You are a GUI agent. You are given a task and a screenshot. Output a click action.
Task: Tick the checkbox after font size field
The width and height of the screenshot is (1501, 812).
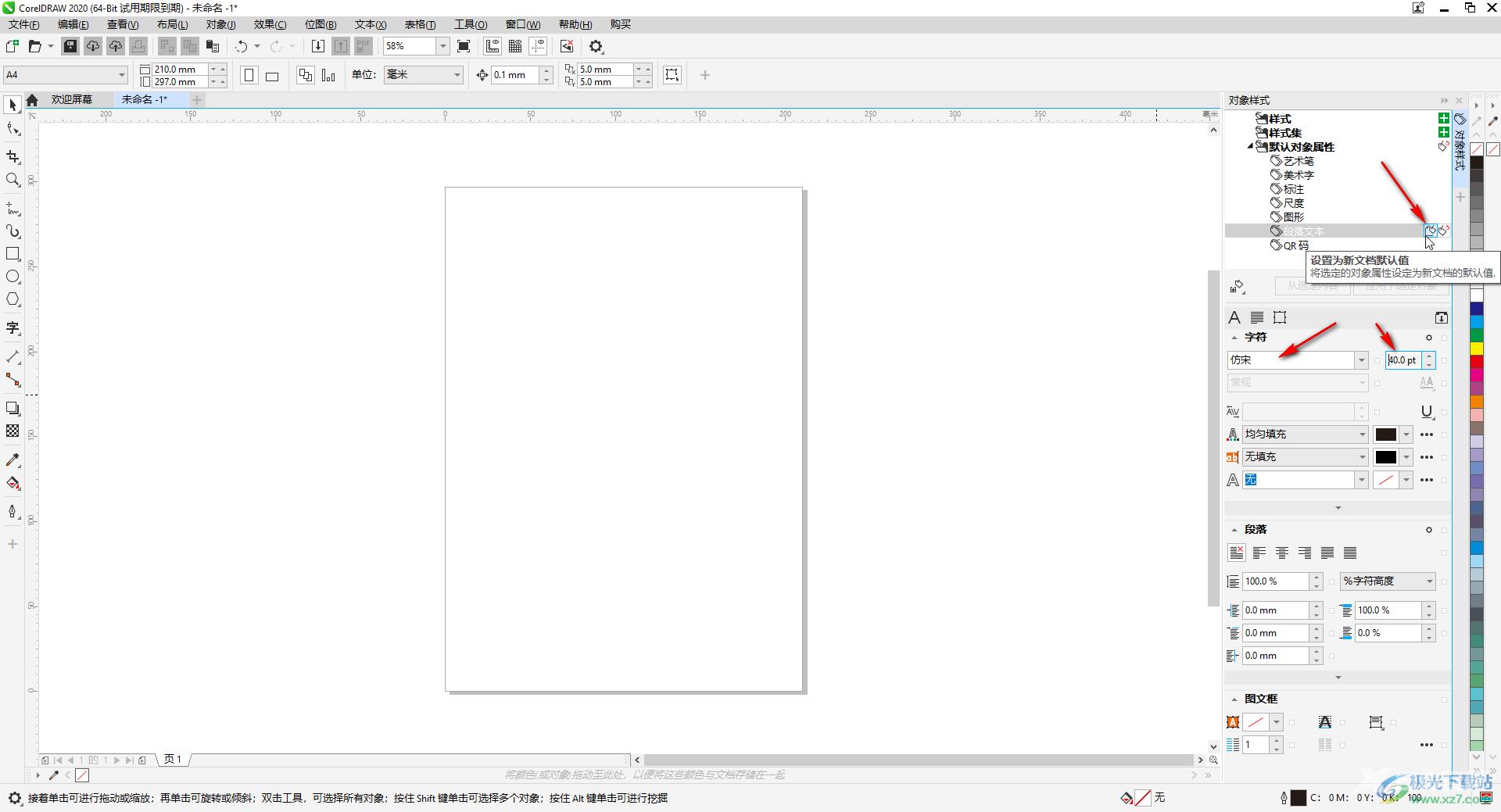coord(1444,360)
